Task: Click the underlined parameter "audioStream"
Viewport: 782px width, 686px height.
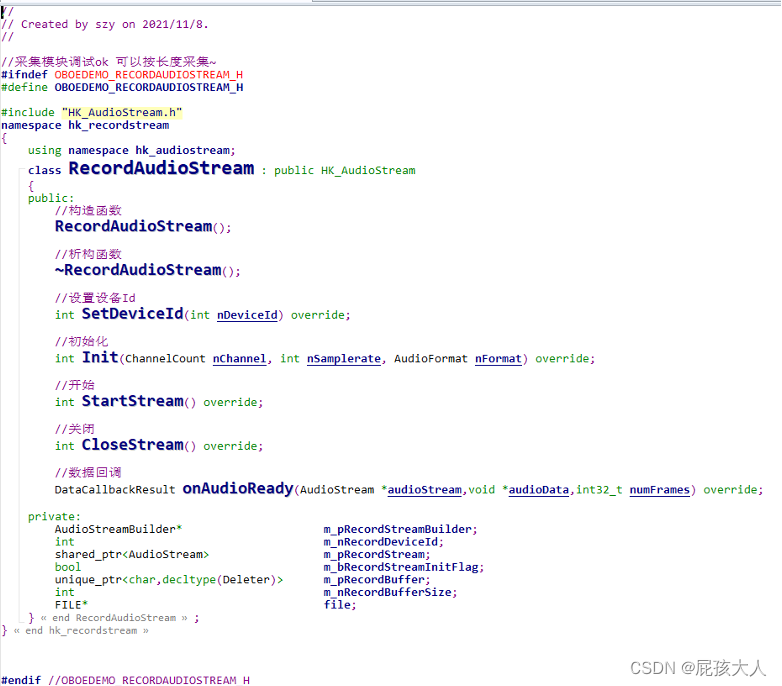Action: (x=425, y=490)
